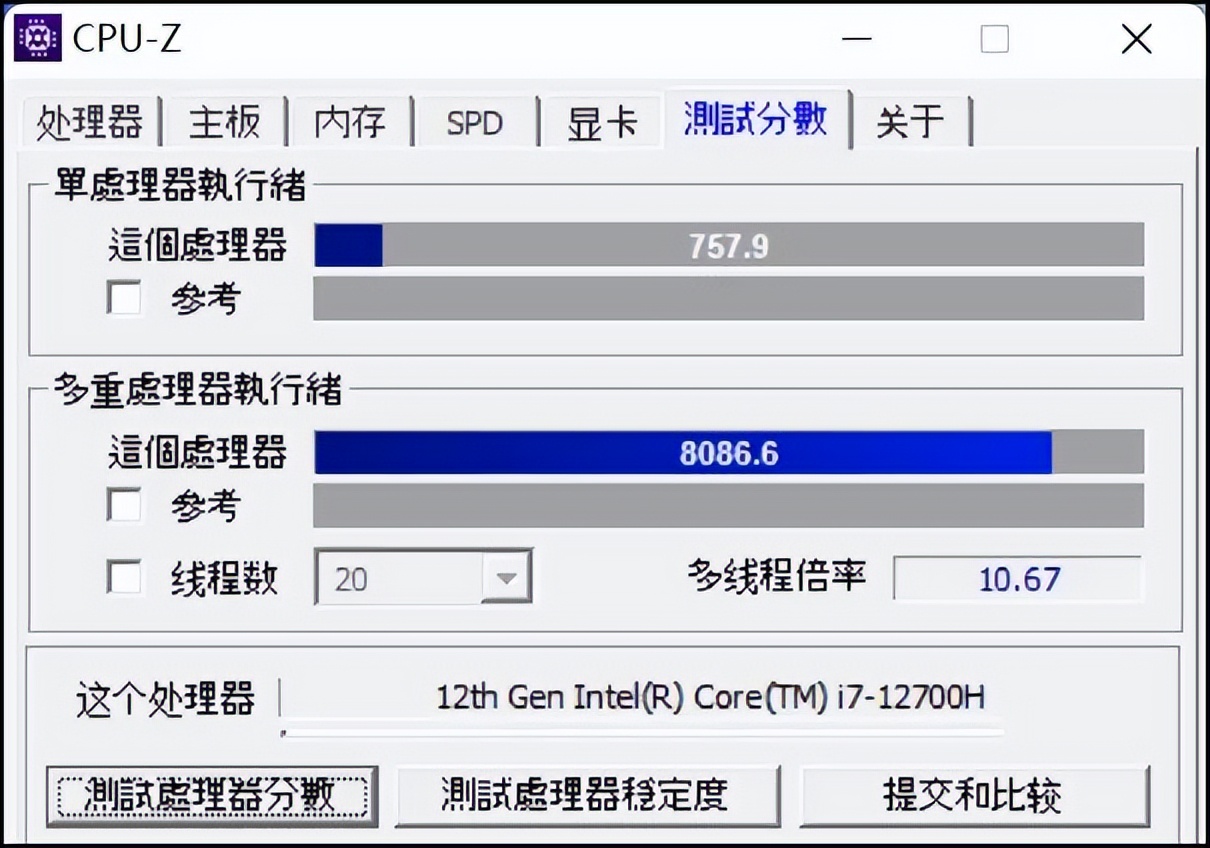Click the 提交和比较 button
1210x848 pixels.
click(x=974, y=796)
